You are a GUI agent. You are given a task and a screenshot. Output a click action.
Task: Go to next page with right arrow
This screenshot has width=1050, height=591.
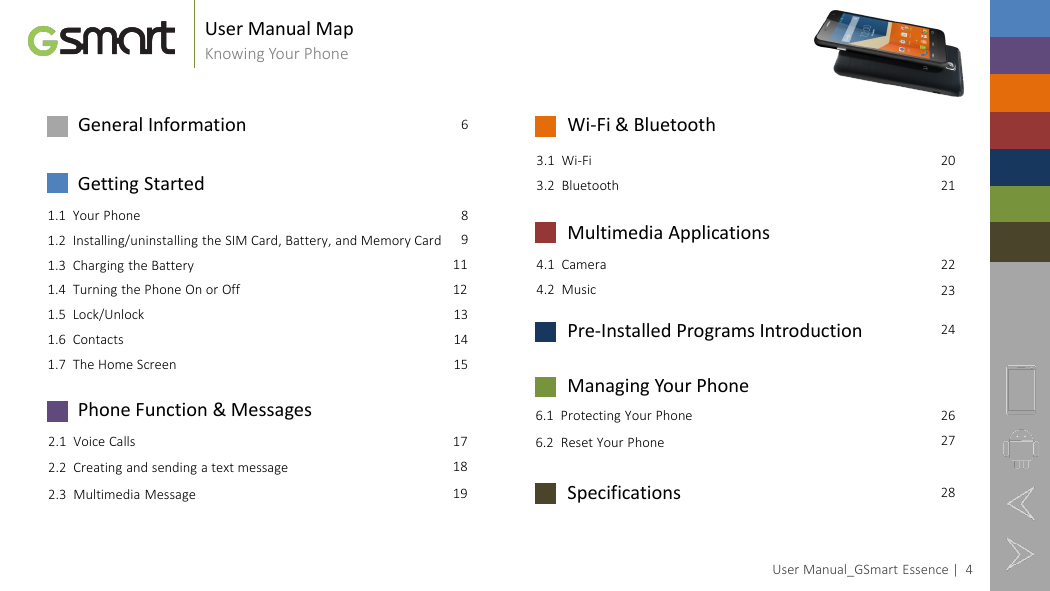point(1021,554)
